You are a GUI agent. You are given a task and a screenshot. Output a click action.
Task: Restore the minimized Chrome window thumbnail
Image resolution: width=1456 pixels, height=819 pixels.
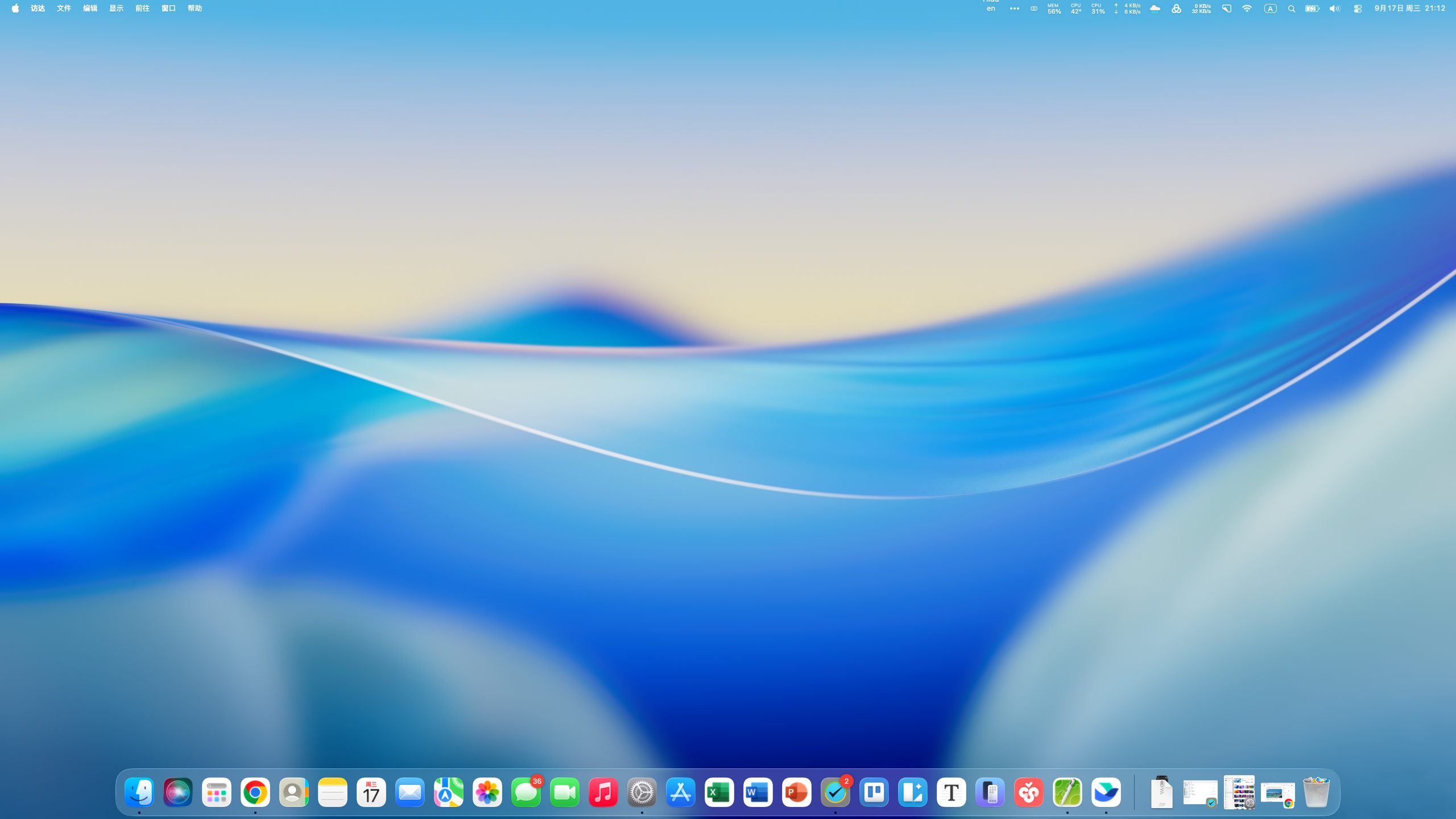(1277, 792)
